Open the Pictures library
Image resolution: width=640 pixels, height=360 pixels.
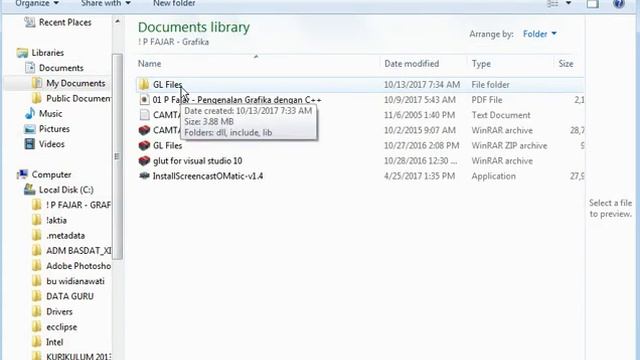pyautogui.click(x=54, y=129)
